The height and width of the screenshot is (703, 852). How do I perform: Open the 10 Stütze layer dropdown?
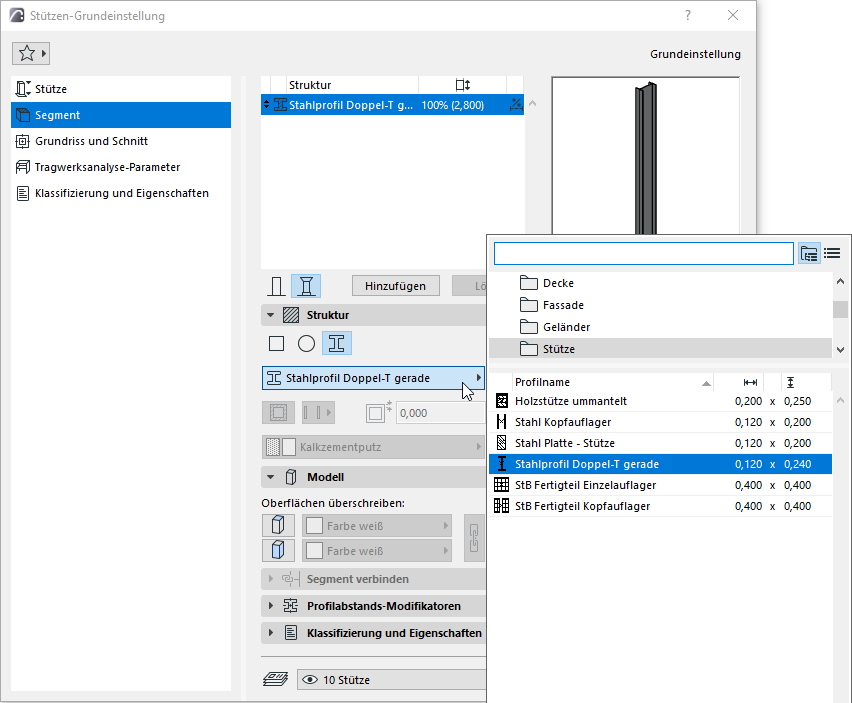[392, 680]
